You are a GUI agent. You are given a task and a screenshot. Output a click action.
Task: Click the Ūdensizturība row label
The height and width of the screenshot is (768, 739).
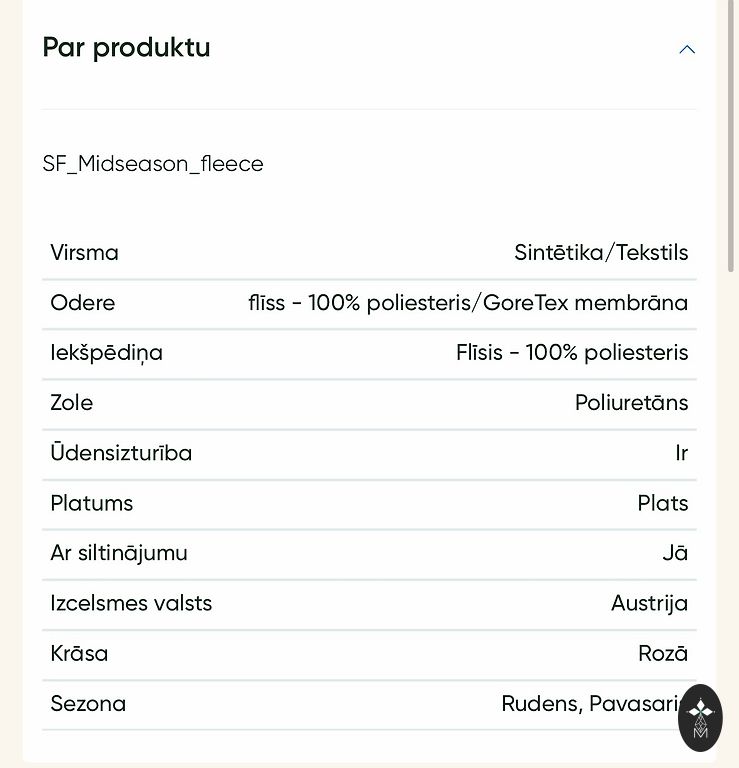click(x=121, y=453)
